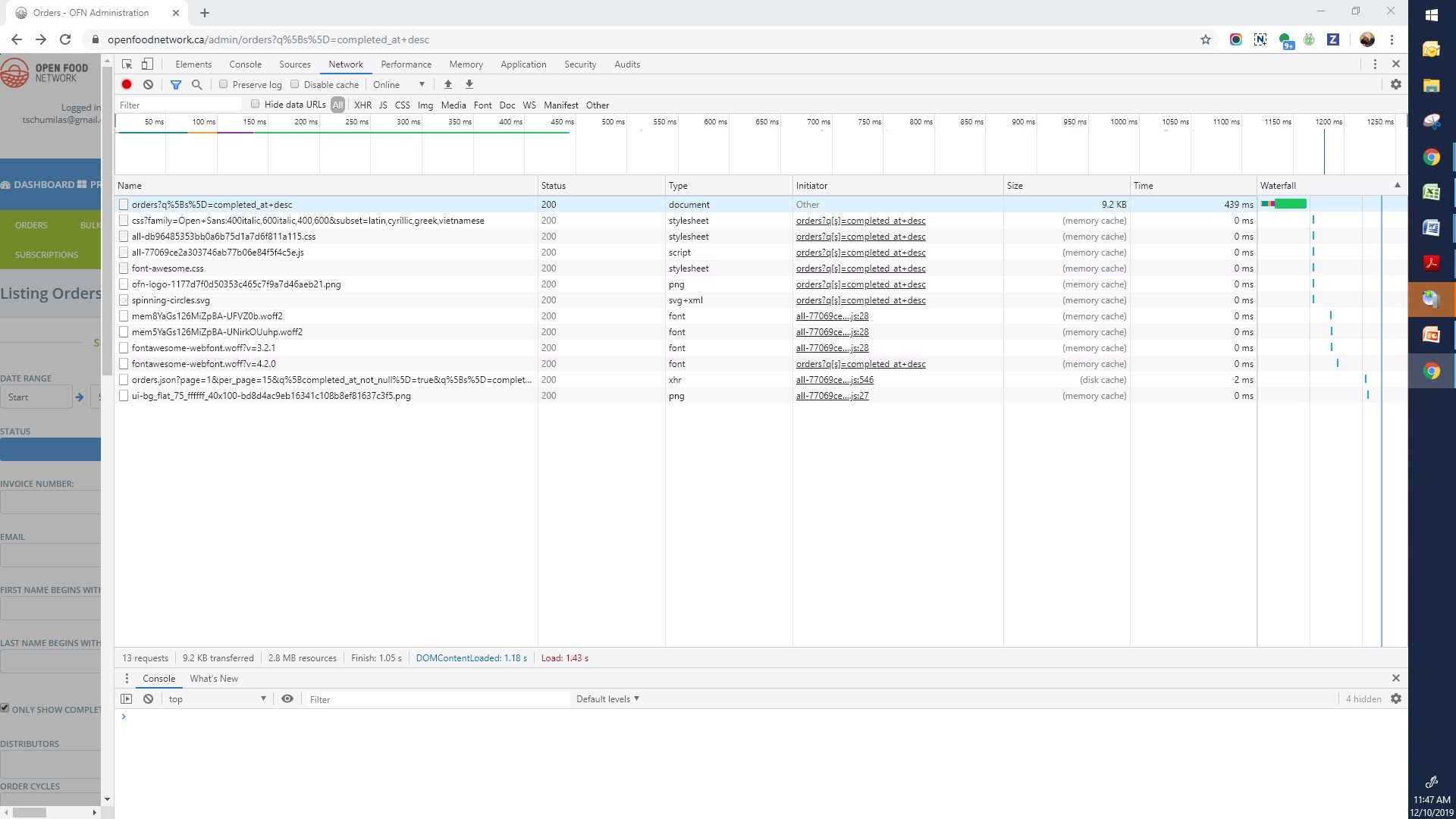
Task: Filter requests by XHR type
Action: [x=362, y=105]
